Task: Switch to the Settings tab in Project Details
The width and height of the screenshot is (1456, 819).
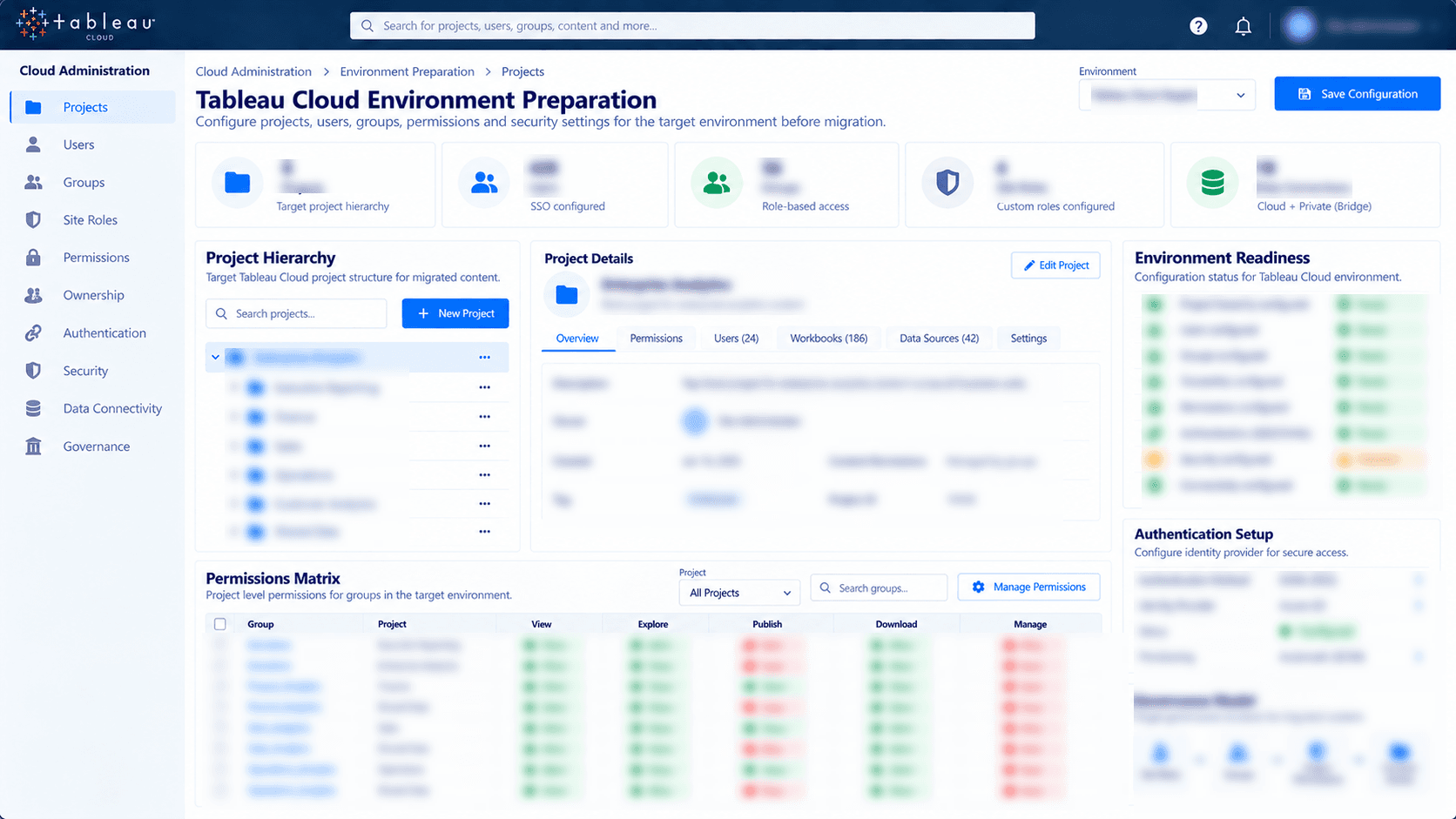Action: pyautogui.click(x=1028, y=339)
